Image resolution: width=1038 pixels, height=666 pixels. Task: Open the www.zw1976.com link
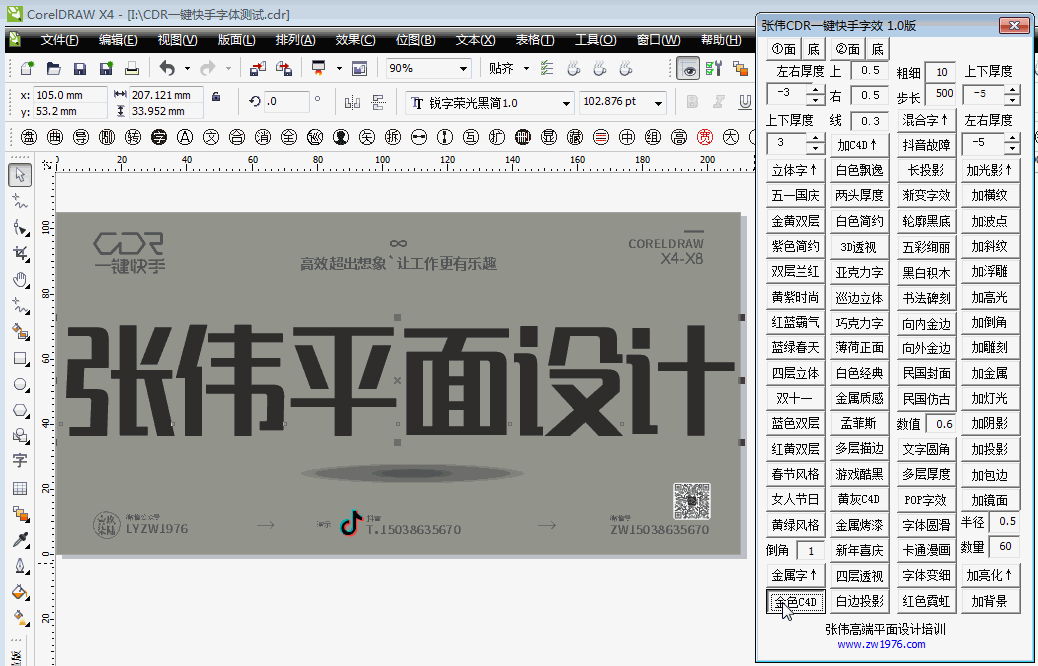(881, 644)
